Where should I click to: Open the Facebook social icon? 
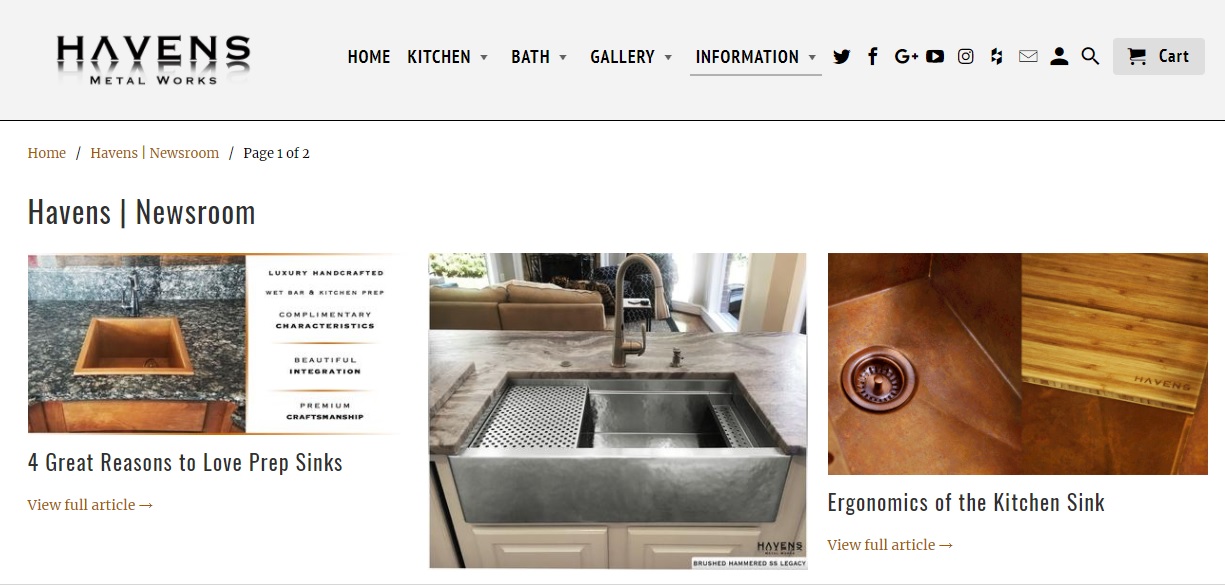coord(872,57)
